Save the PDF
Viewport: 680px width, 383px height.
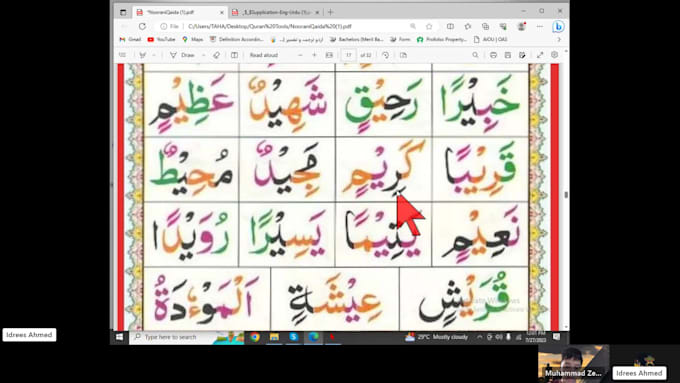(507, 55)
